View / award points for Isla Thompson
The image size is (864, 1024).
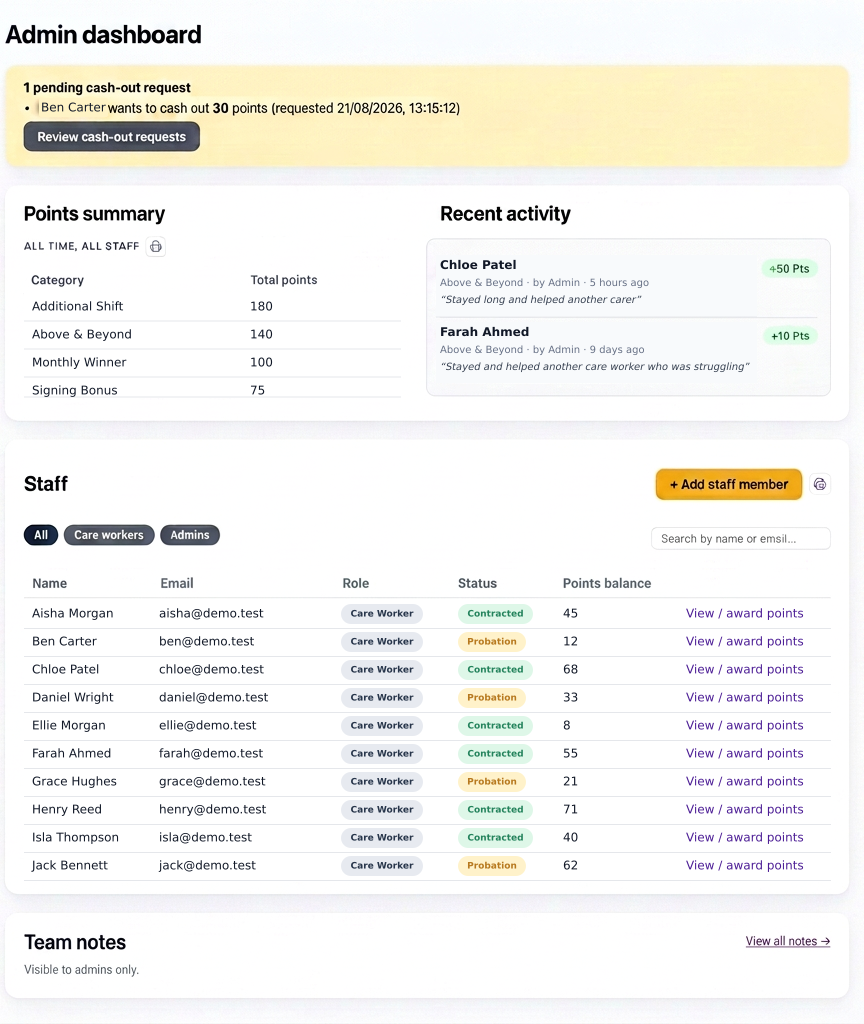pyautogui.click(x=744, y=837)
